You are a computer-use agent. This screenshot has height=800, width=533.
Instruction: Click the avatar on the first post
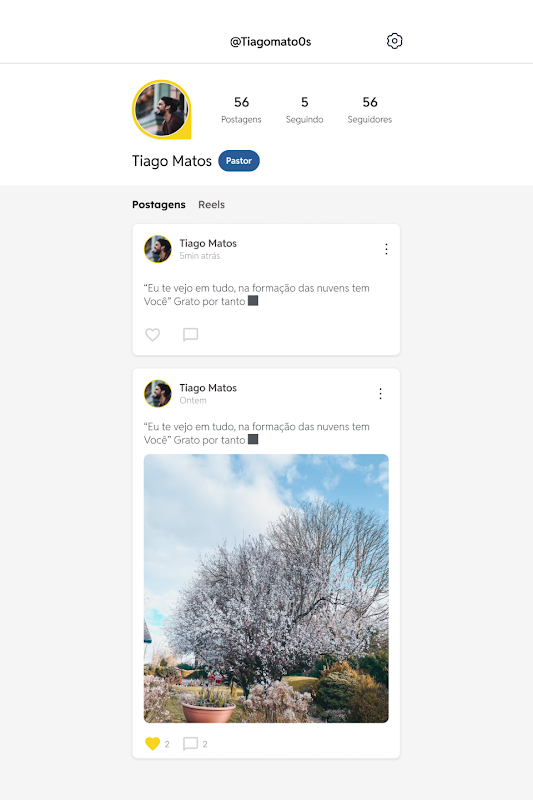point(158,249)
